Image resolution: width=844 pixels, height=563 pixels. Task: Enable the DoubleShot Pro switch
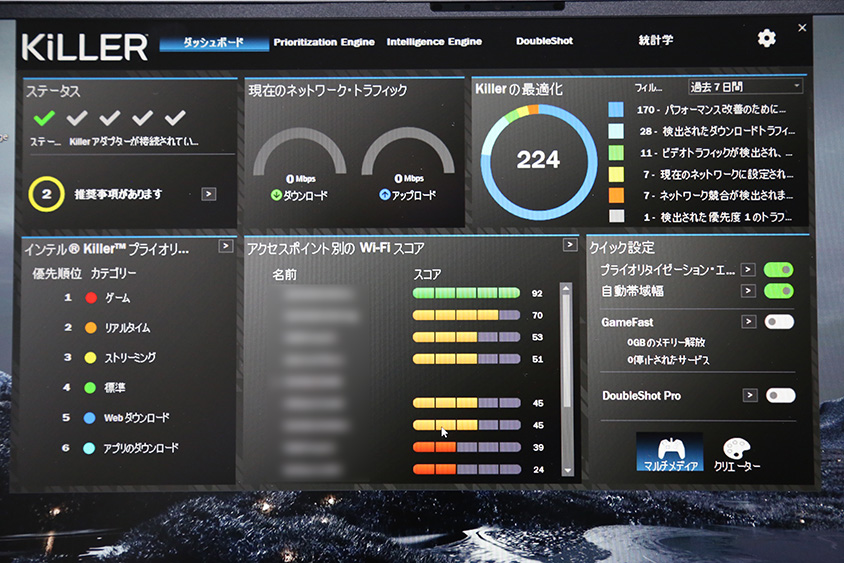coord(780,396)
